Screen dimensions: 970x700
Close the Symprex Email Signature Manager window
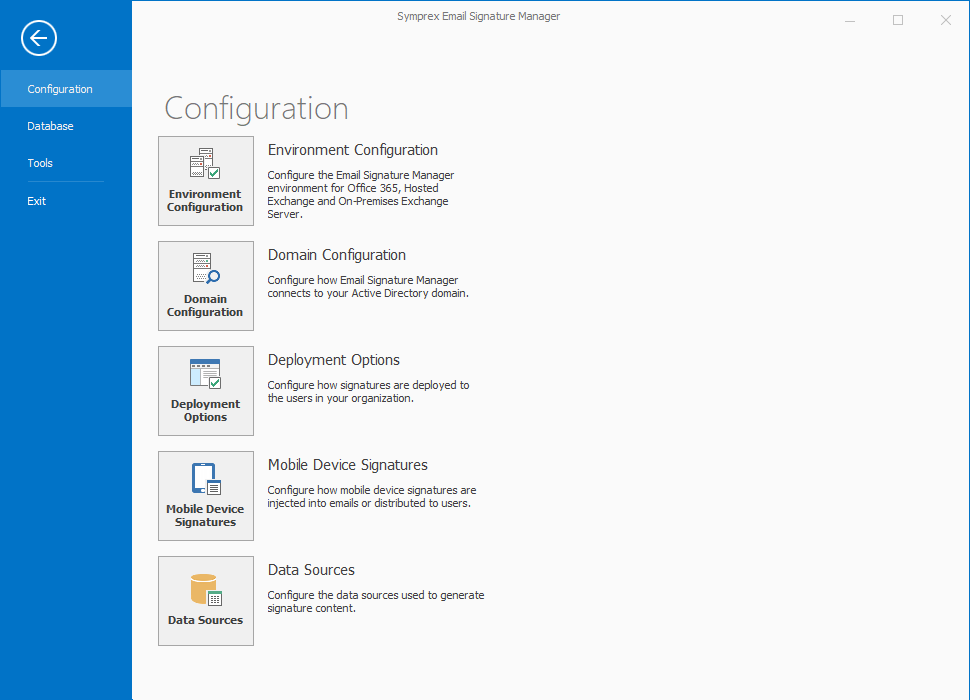coord(946,20)
